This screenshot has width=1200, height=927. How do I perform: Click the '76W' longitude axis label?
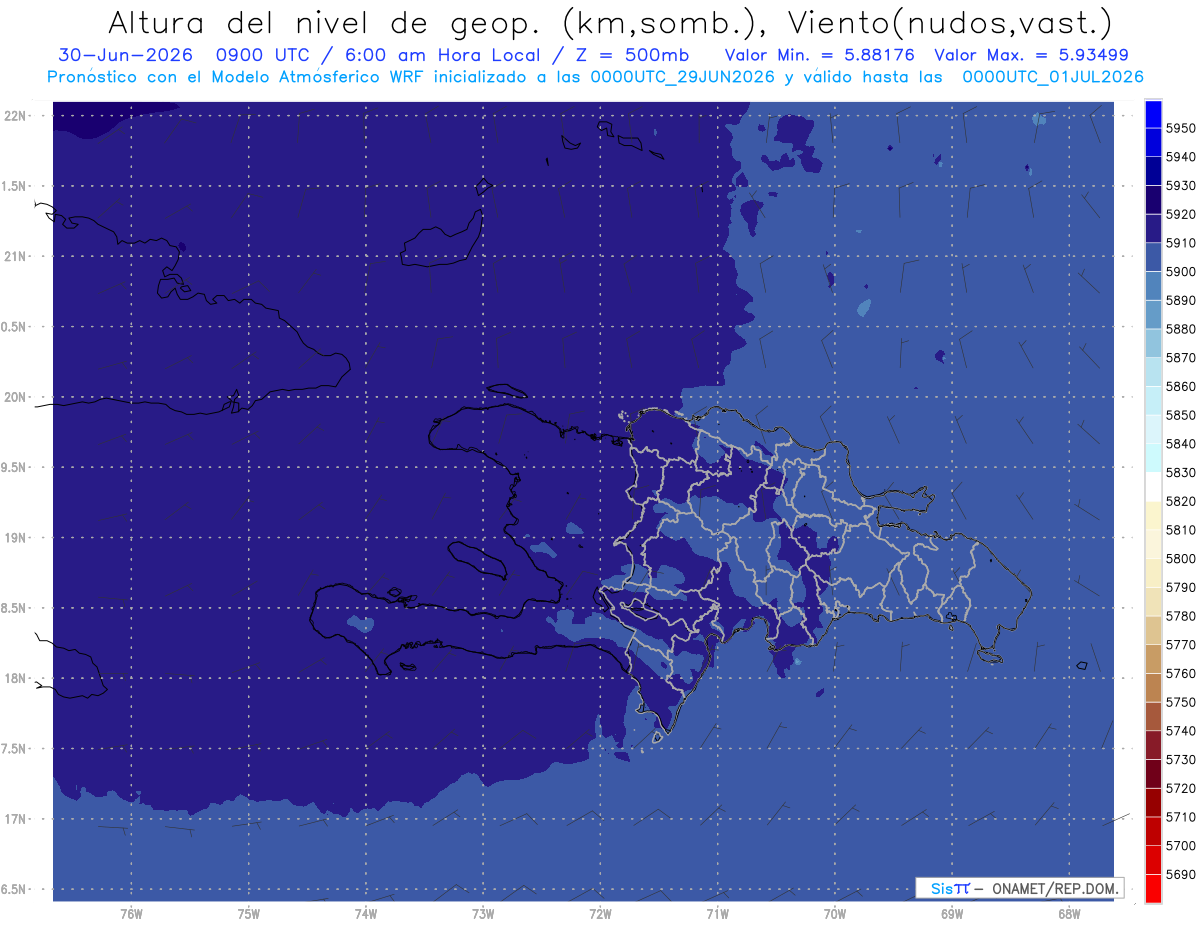(x=131, y=914)
